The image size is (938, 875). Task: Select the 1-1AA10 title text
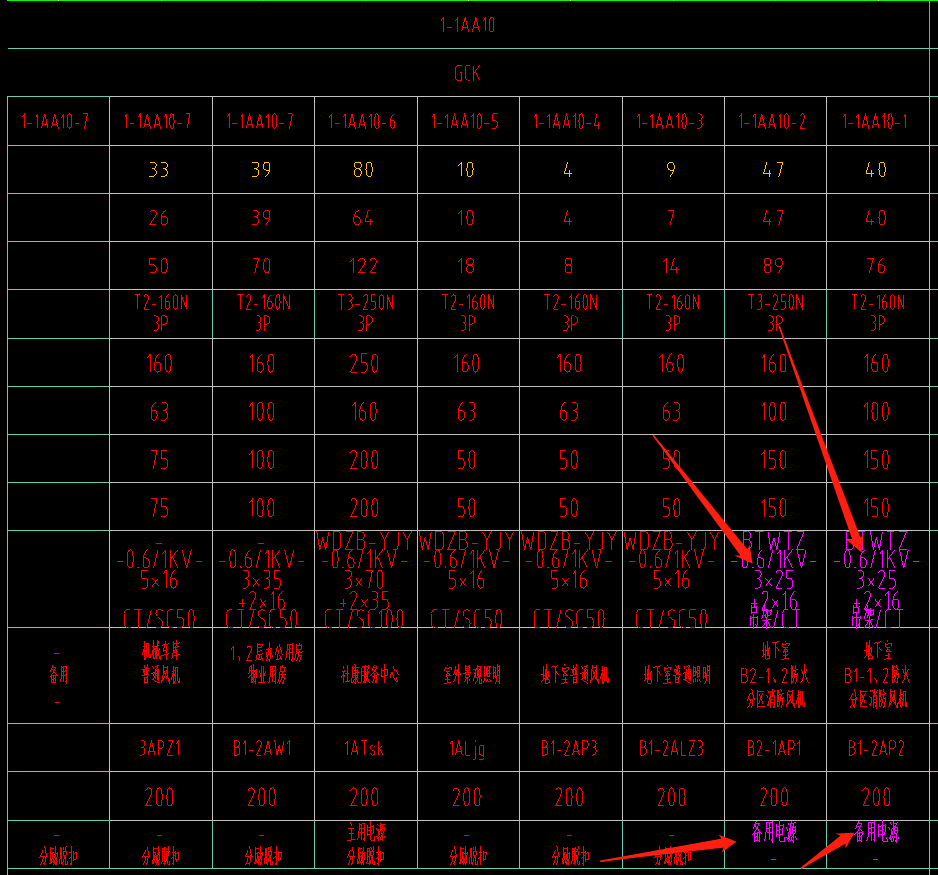(467, 25)
